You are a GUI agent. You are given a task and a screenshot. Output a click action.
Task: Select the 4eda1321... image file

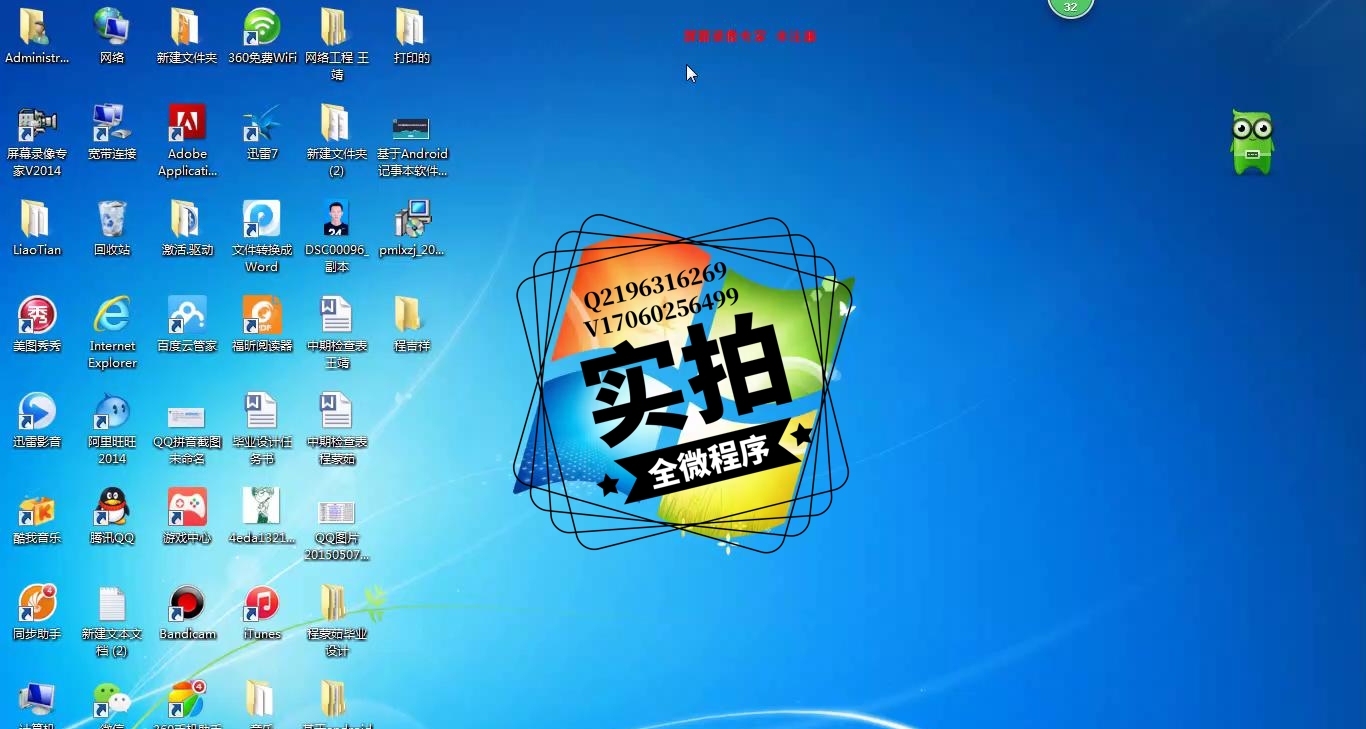pos(262,517)
